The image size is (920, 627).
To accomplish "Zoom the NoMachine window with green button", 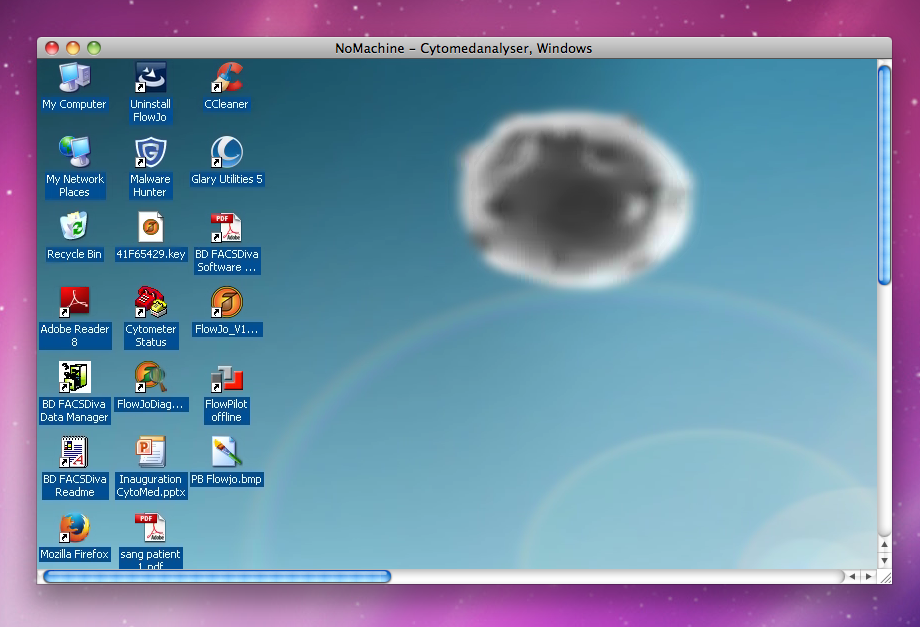I will [x=94, y=48].
